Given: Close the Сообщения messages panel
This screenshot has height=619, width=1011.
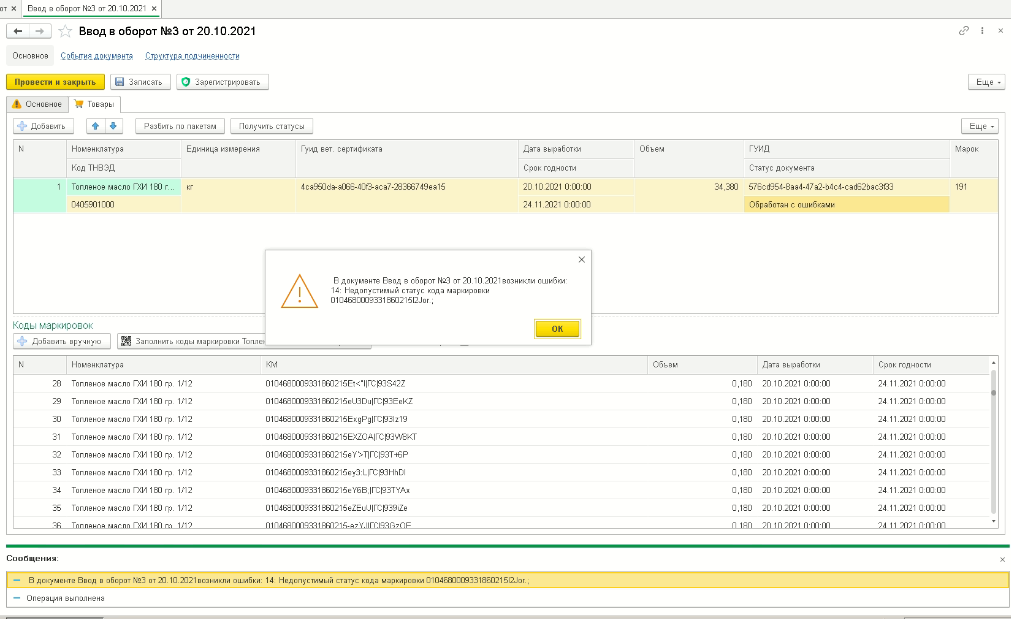Looking at the screenshot, I should coord(1002,559).
